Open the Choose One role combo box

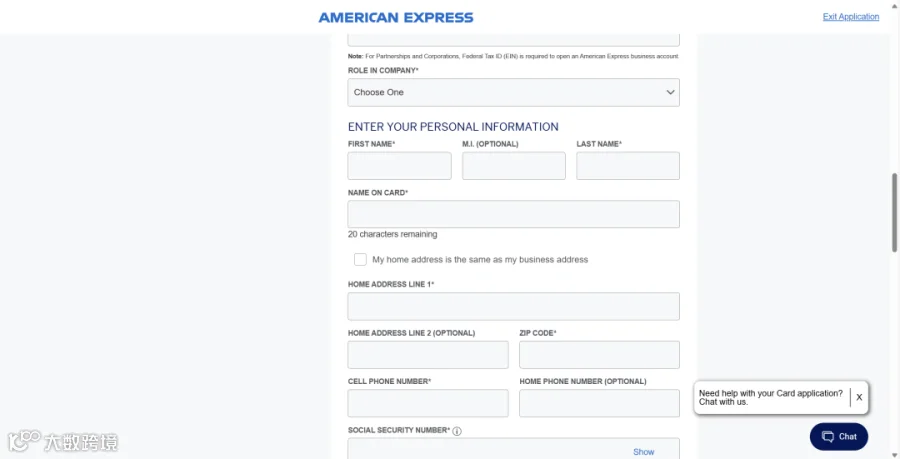(513, 92)
